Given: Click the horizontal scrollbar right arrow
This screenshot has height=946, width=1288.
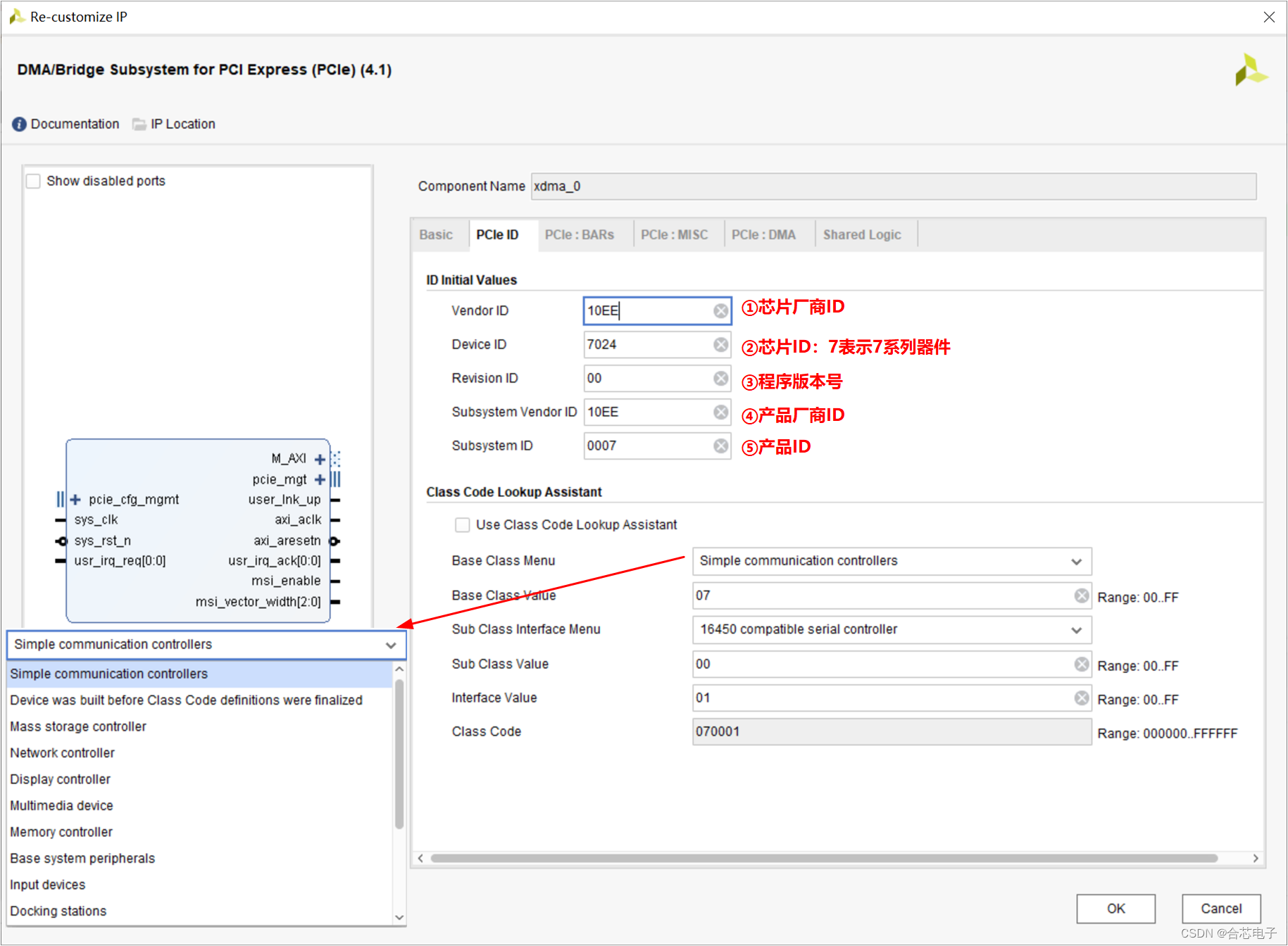Looking at the screenshot, I should (x=1256, y=859).
